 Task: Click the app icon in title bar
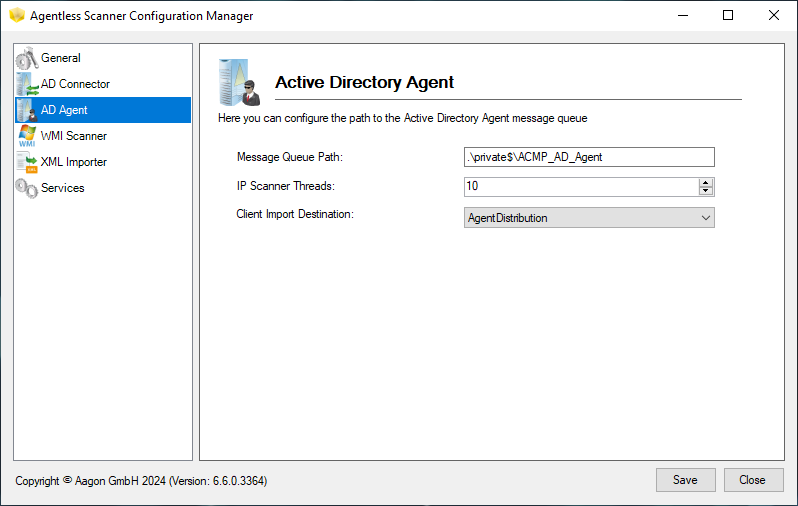[16, 16]
